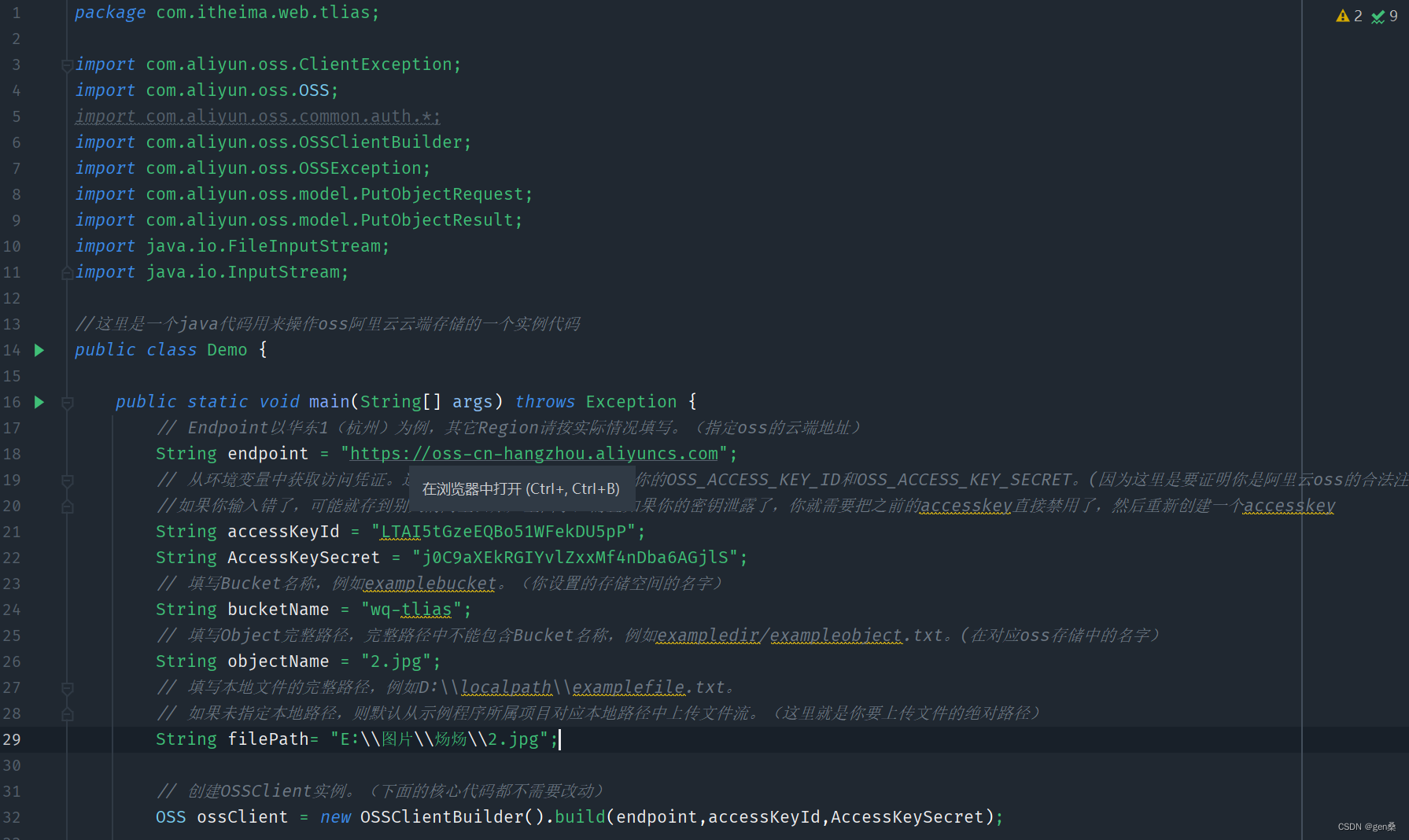Viewport: 1409px width, 840px height.
Task: Collapse imports at the InputStream fold end
Action: 68,273
